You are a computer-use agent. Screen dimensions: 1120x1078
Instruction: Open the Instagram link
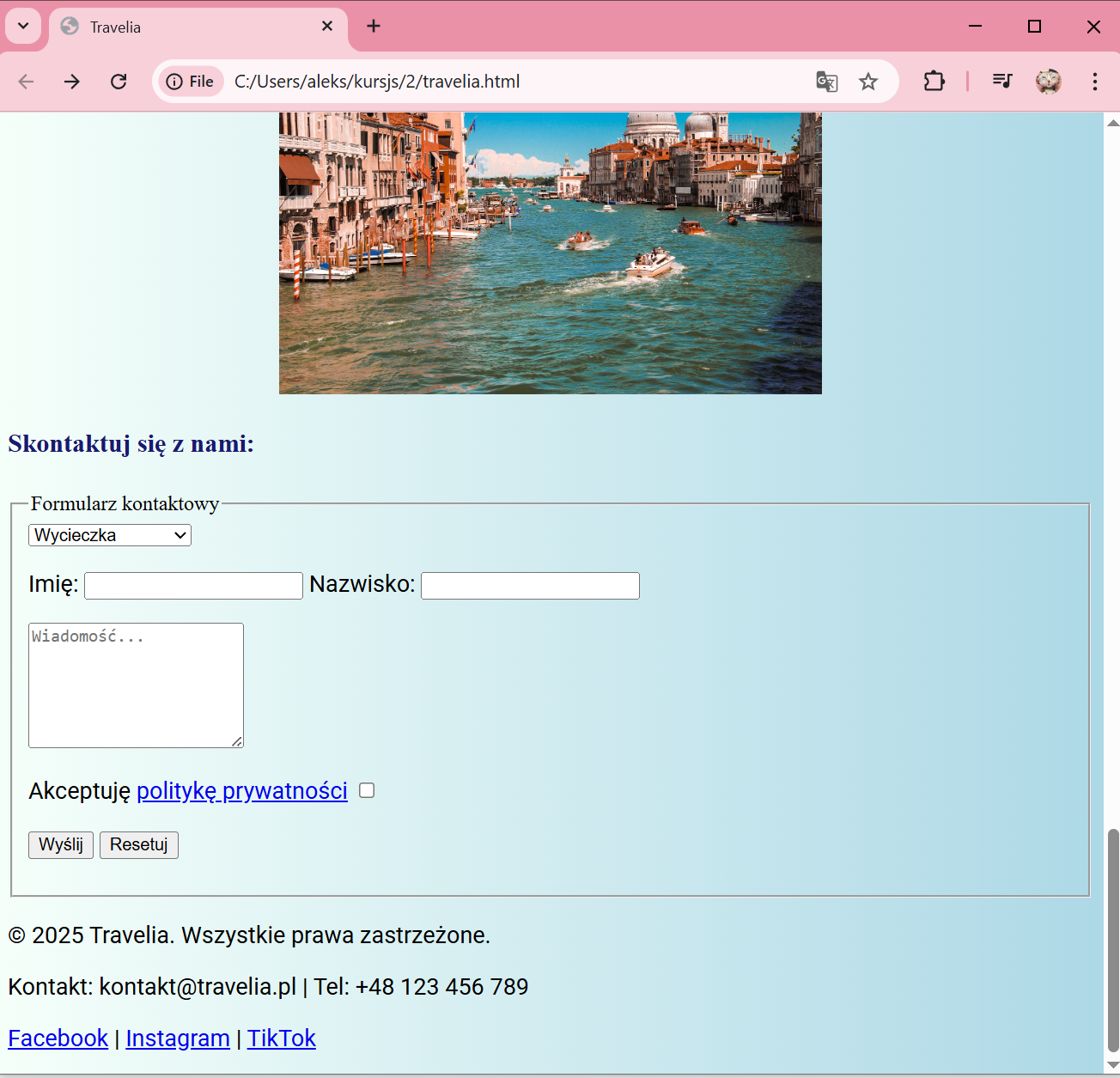click(178, 1038)
